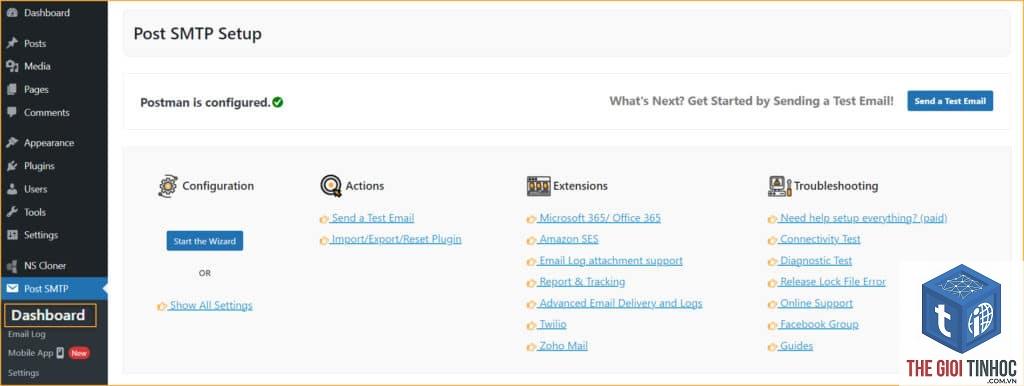Open the Connectivity Test link
Image resolution: width=1024 pixels, height=386 pixels.
click(x=820, y=239)
